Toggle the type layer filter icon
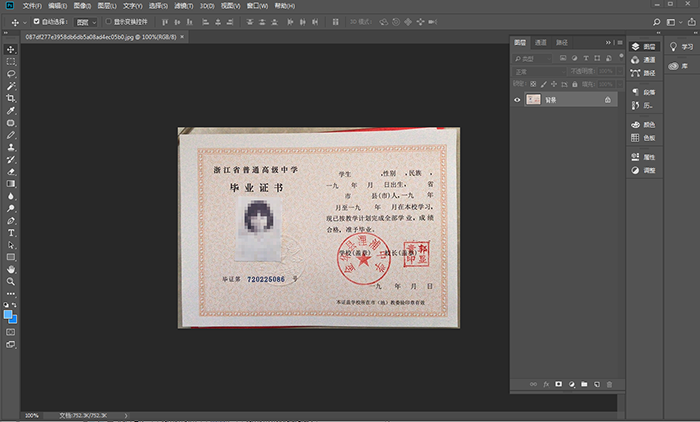The width and height of the screenshot is (700, 422). (x=586, y=58)
